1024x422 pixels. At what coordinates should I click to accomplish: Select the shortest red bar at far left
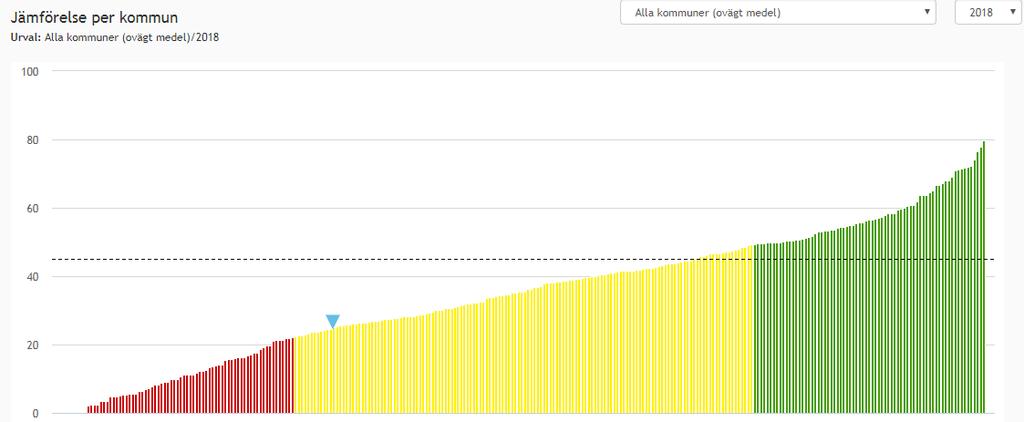pyautogui.click(x=88, y=409)
